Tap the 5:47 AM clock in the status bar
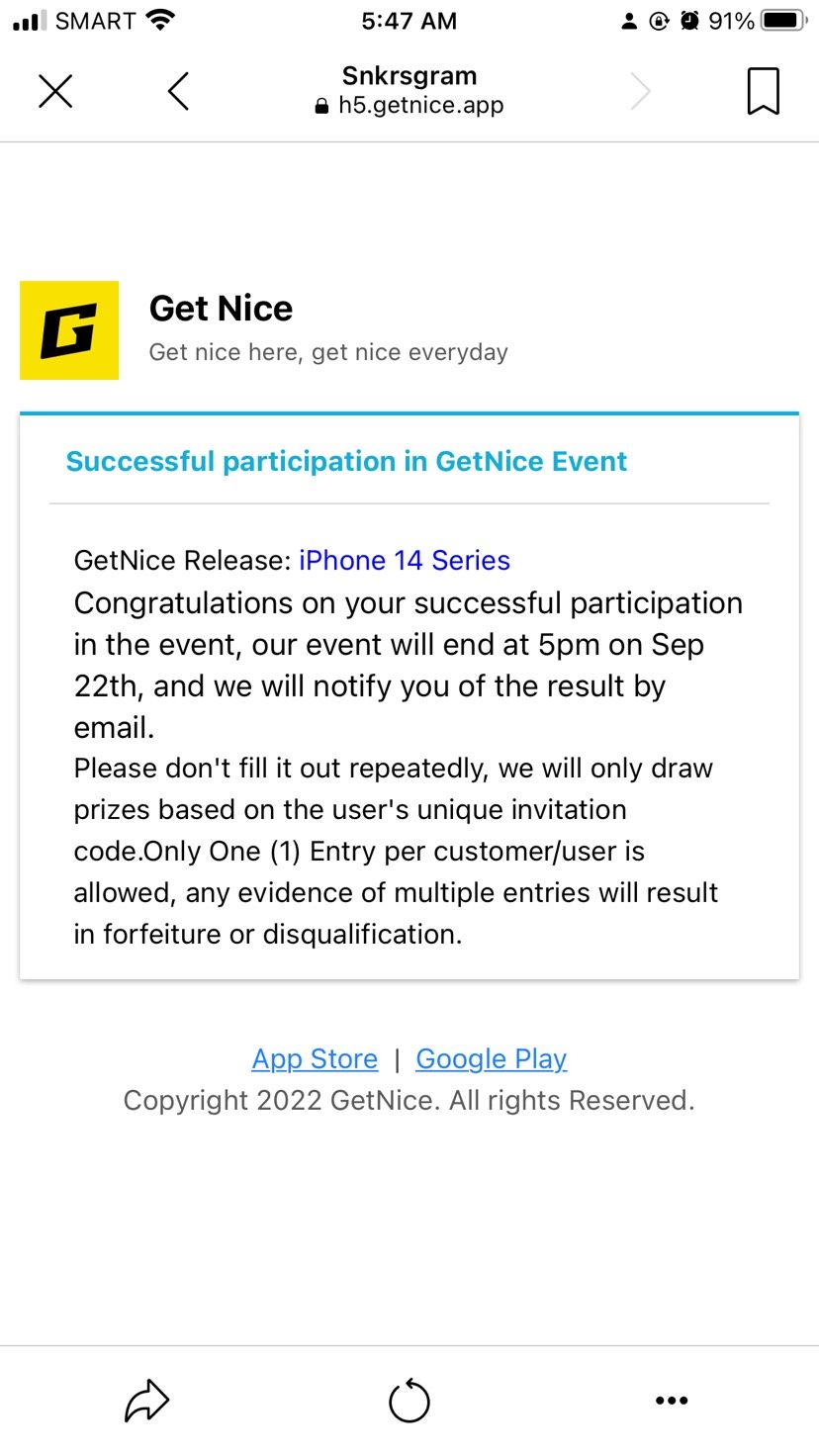819x1456 pixels. point(409,21)
